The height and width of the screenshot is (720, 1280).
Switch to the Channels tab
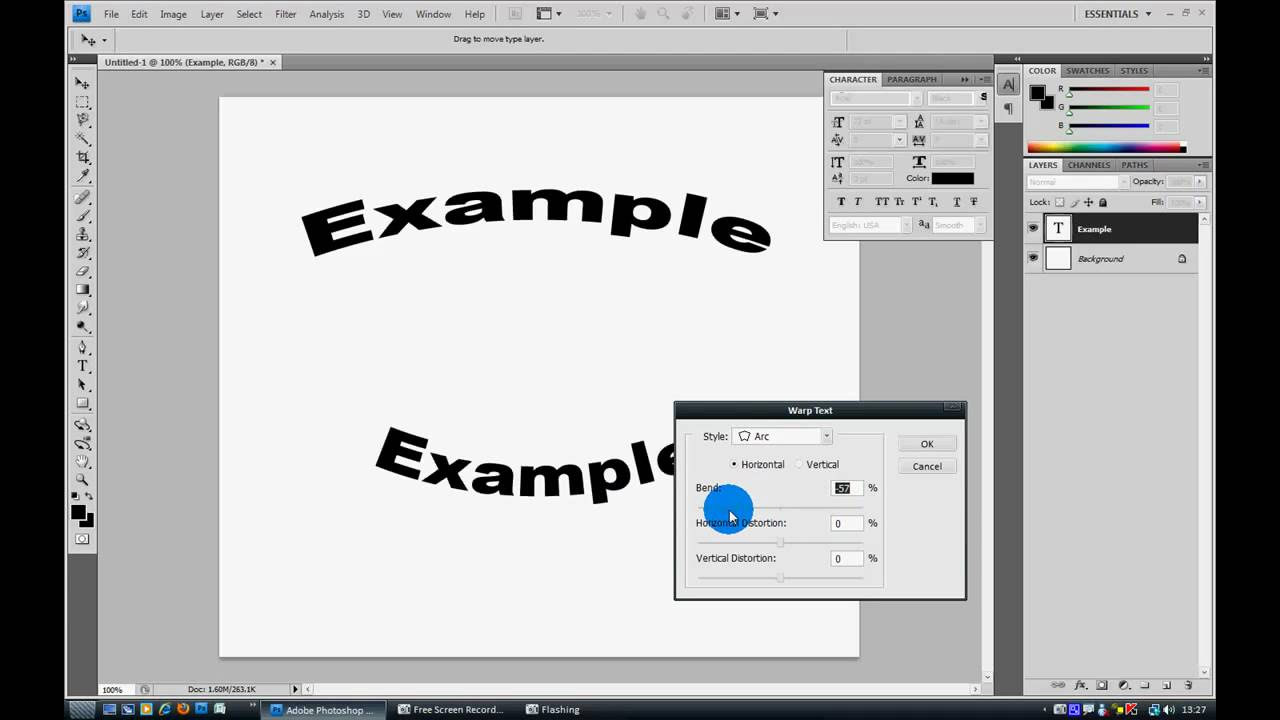tap(1089, 165)
